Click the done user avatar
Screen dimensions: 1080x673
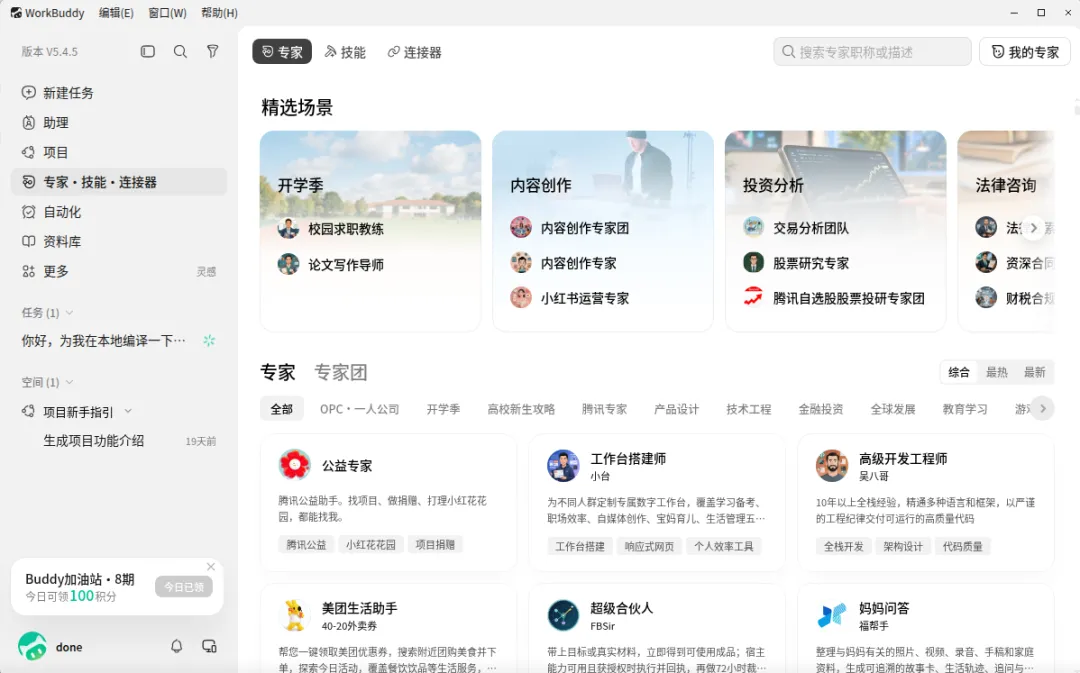click(32, 647)
